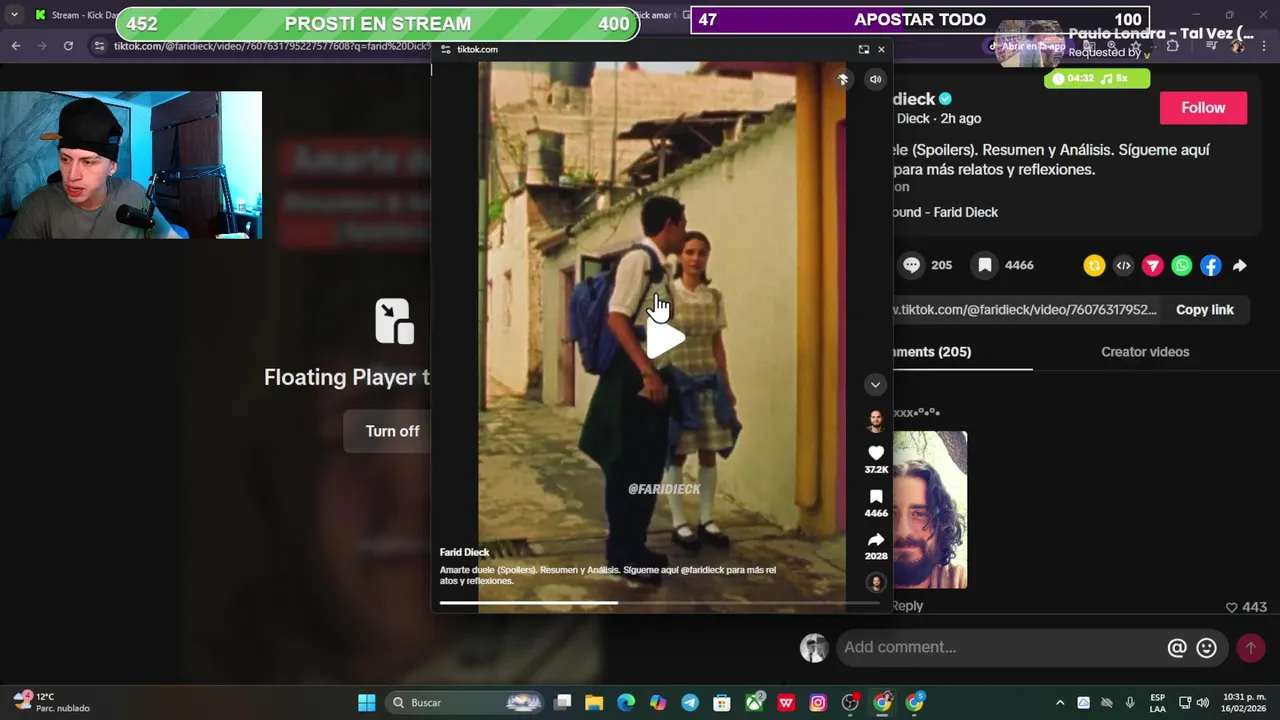Toggle the 4466 favorites bookmark
The image size is (1280, 720).
pyautogui.click(x=985, y=265)
